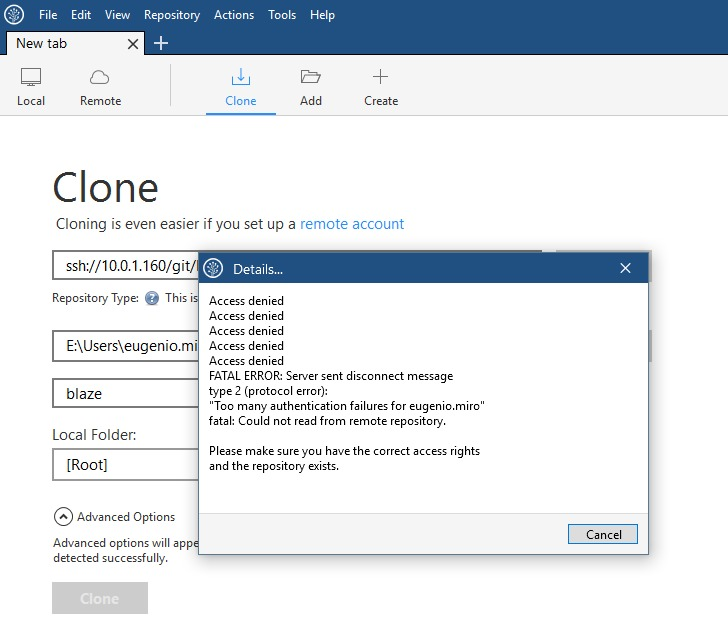Show Local repositories
Screen dimensions: 728x635
[x=31, y=87]
